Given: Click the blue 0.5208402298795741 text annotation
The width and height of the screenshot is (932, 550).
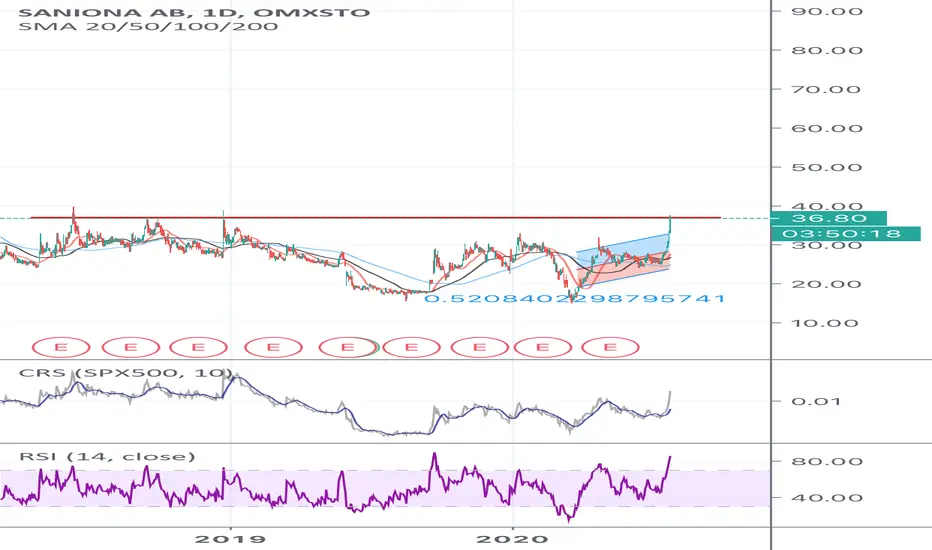Looking at the screenshot, I should click(575, 298).
